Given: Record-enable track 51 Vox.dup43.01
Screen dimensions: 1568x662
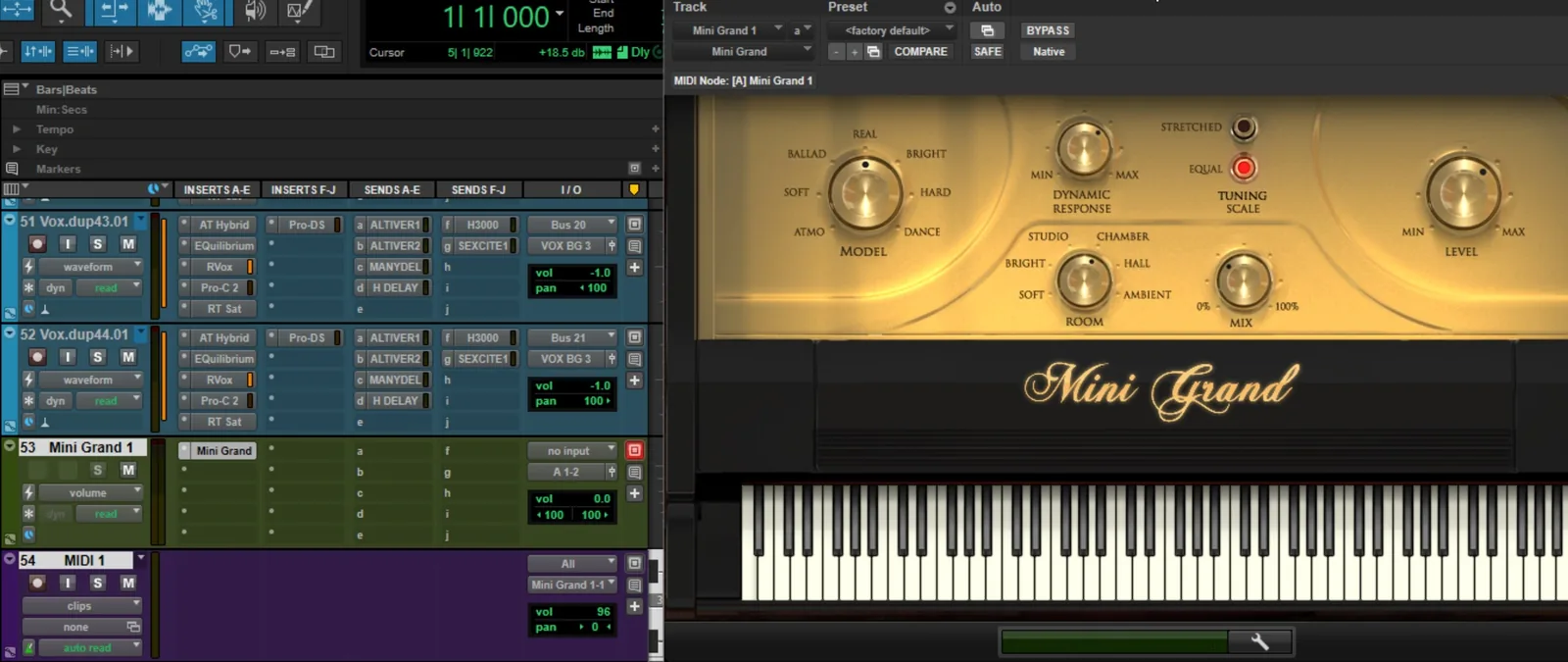Looking at the screenshot, I should (x=37, y=244).
